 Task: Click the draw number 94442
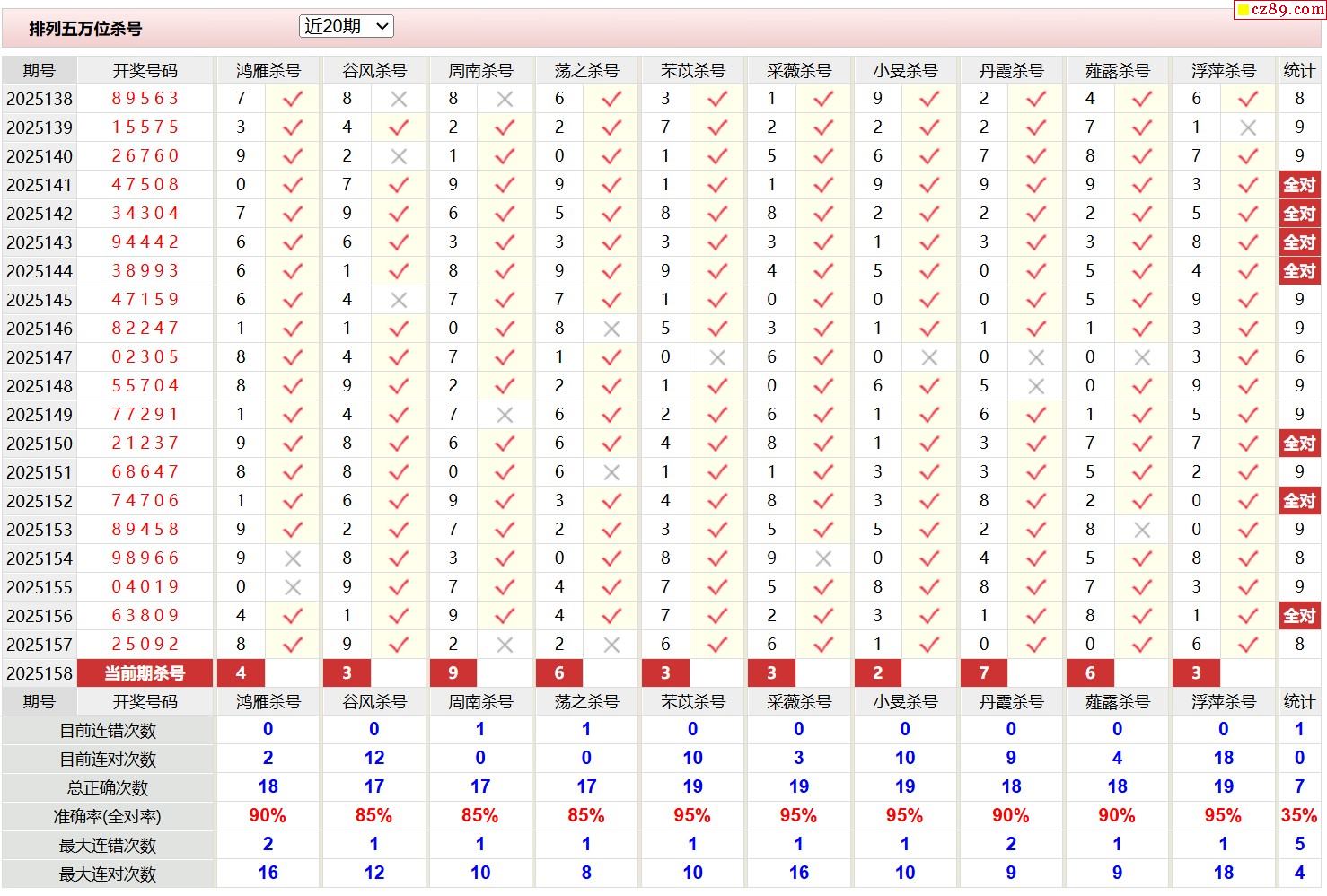(145, 242)
